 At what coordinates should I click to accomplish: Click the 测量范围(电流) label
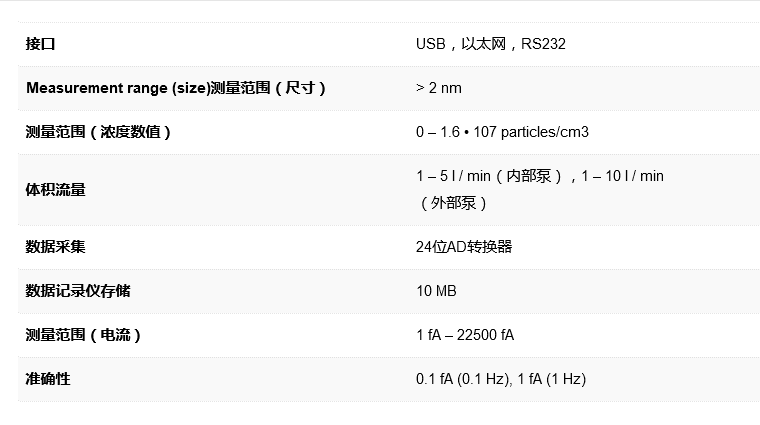[x=83, y=335]
